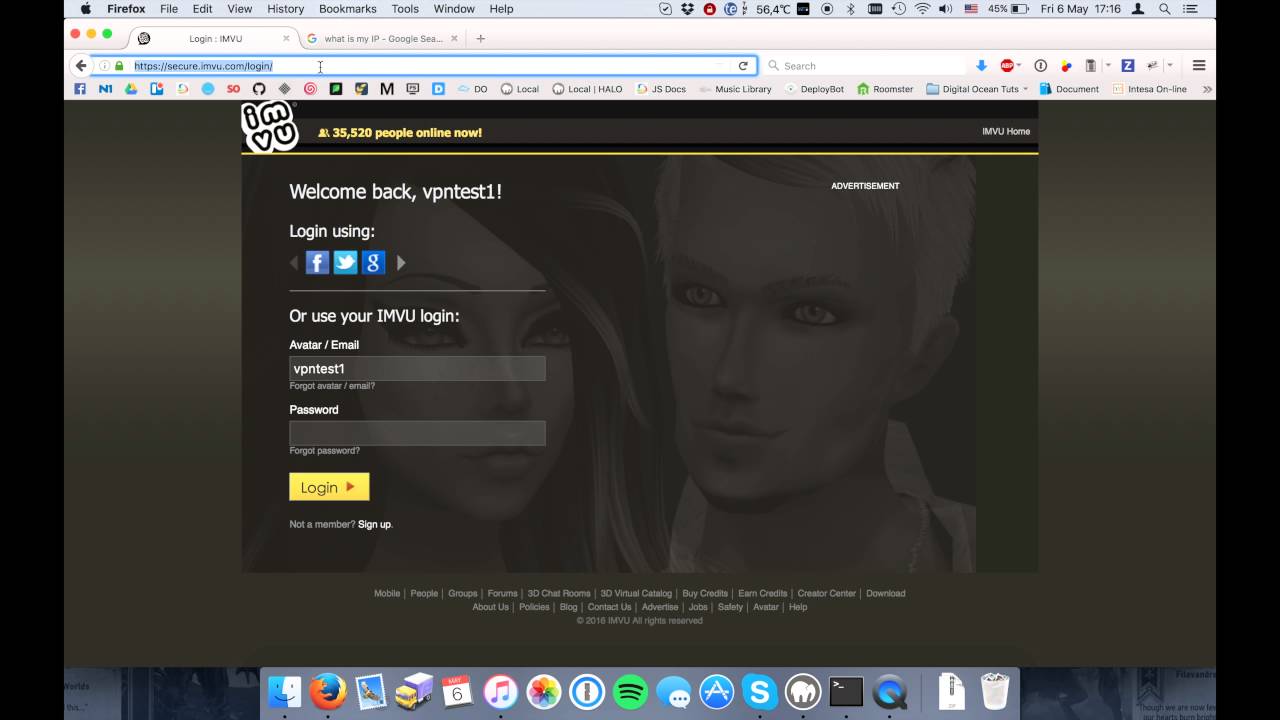The image size is (1280, 720).
Task: Open the Mobile footer link
Action: point(387,593)
